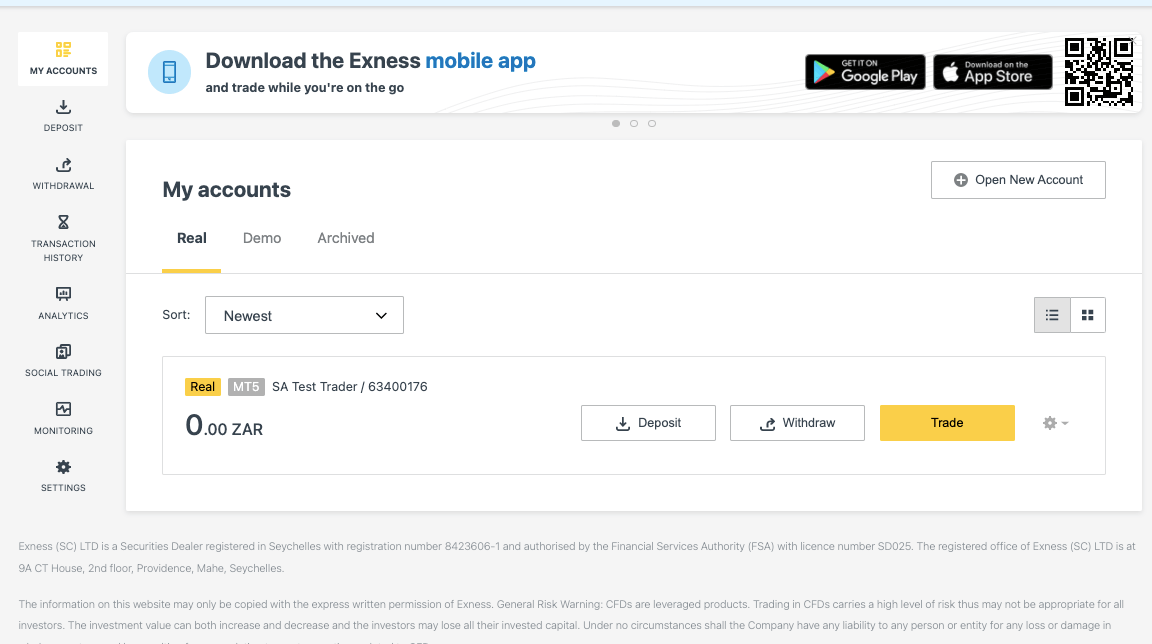Expand the Newest sort dropdown
Screen dimensions: 1152x644
(304, 315)
